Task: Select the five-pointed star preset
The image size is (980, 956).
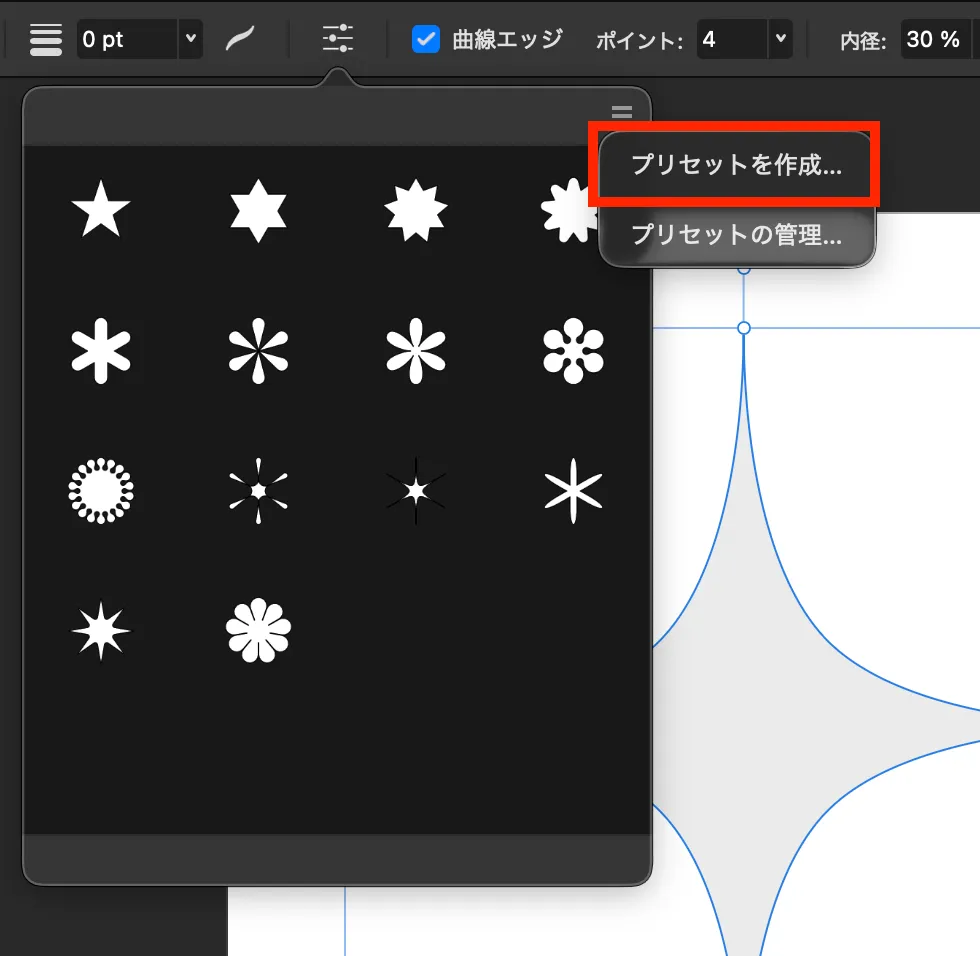Action: [x=100, y=207]
